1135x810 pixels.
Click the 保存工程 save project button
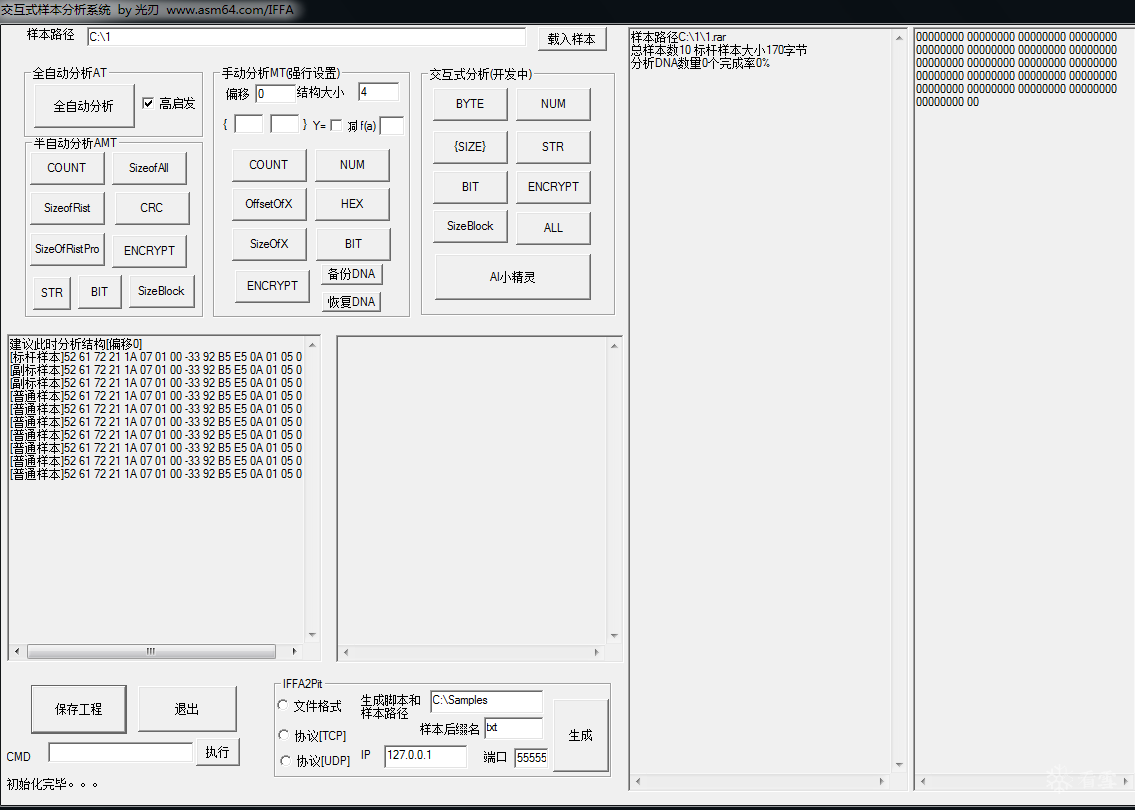tap(79, 709)
